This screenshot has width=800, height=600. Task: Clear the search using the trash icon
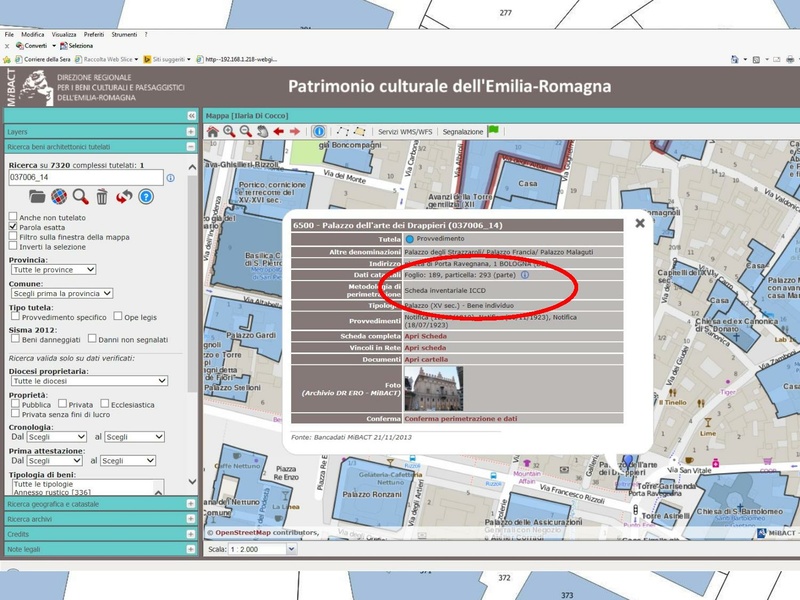[102, 196]
